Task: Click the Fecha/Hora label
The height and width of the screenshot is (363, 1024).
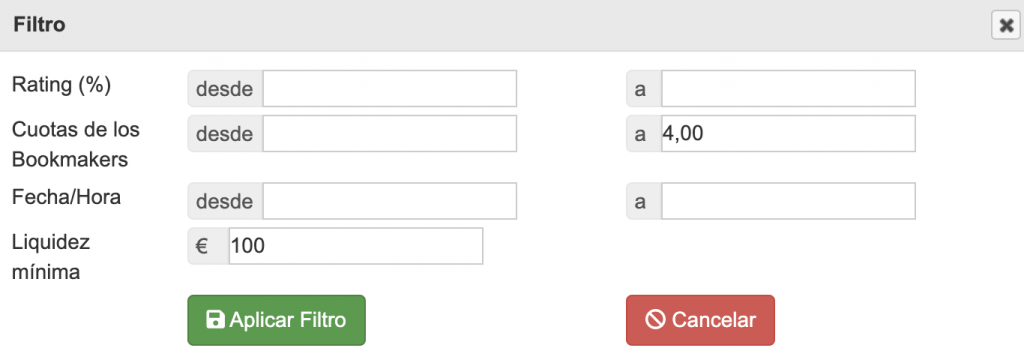Action: (67, 197)
